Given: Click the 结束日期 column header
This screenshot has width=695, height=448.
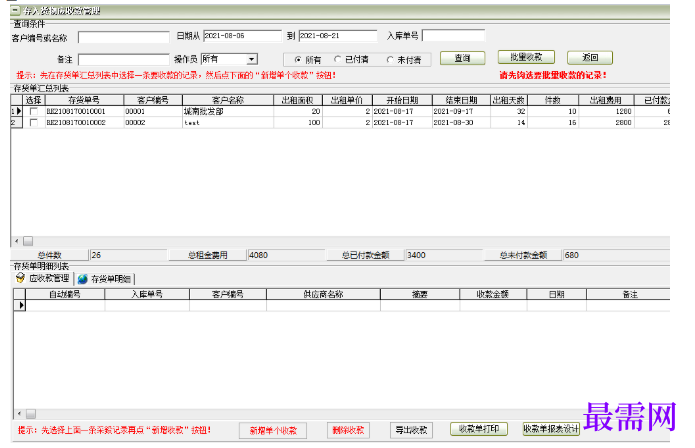Looking at the screenshot, I should [461, 100].
